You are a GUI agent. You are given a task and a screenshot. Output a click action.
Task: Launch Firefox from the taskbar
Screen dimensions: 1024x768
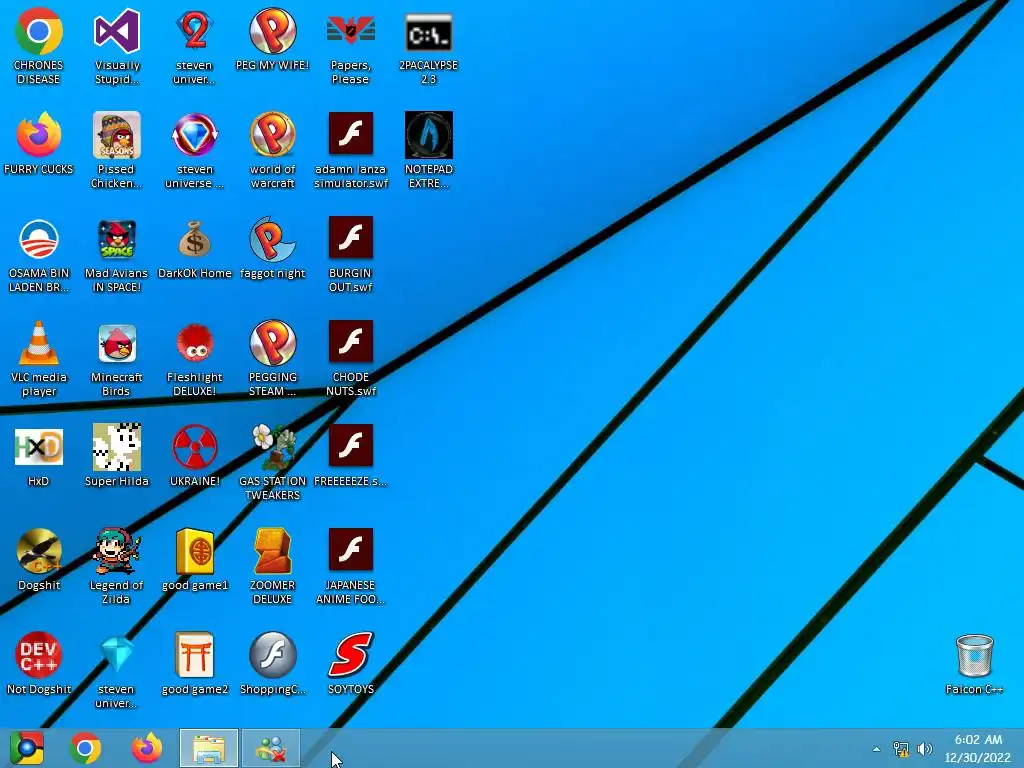(147, 748)
